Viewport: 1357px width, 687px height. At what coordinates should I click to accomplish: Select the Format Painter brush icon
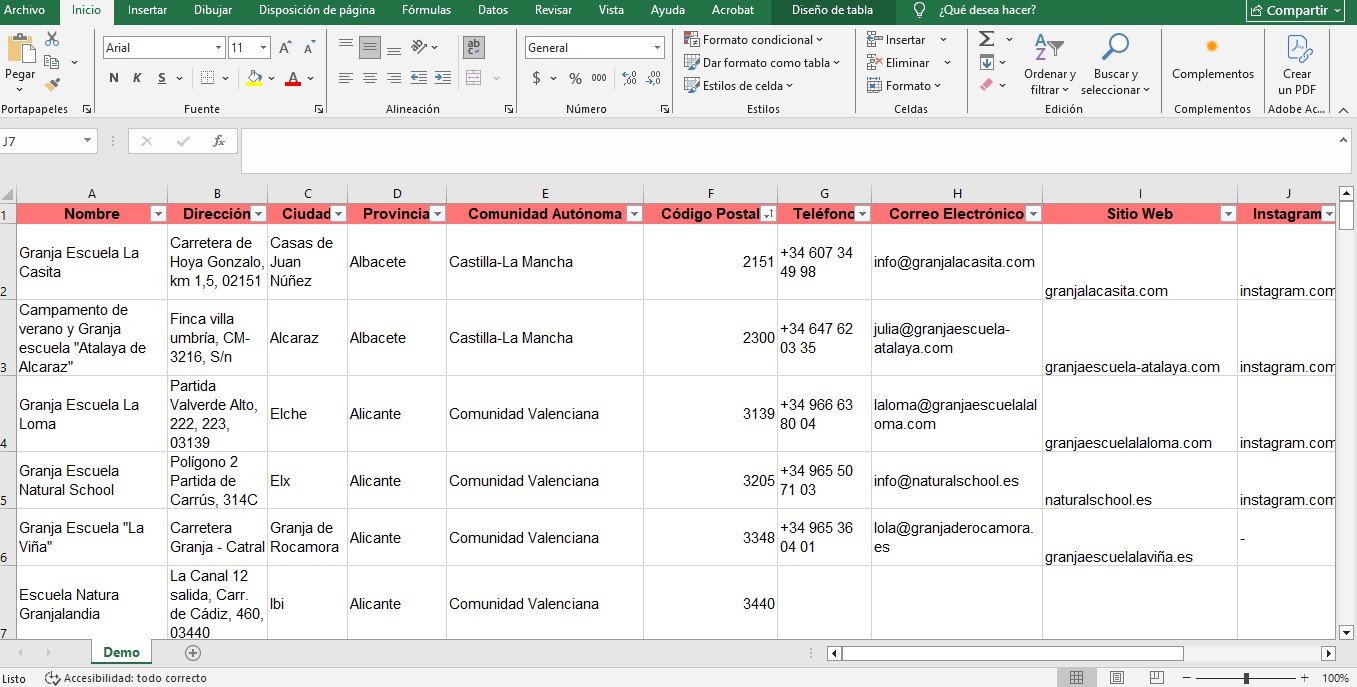pos(52,85)
